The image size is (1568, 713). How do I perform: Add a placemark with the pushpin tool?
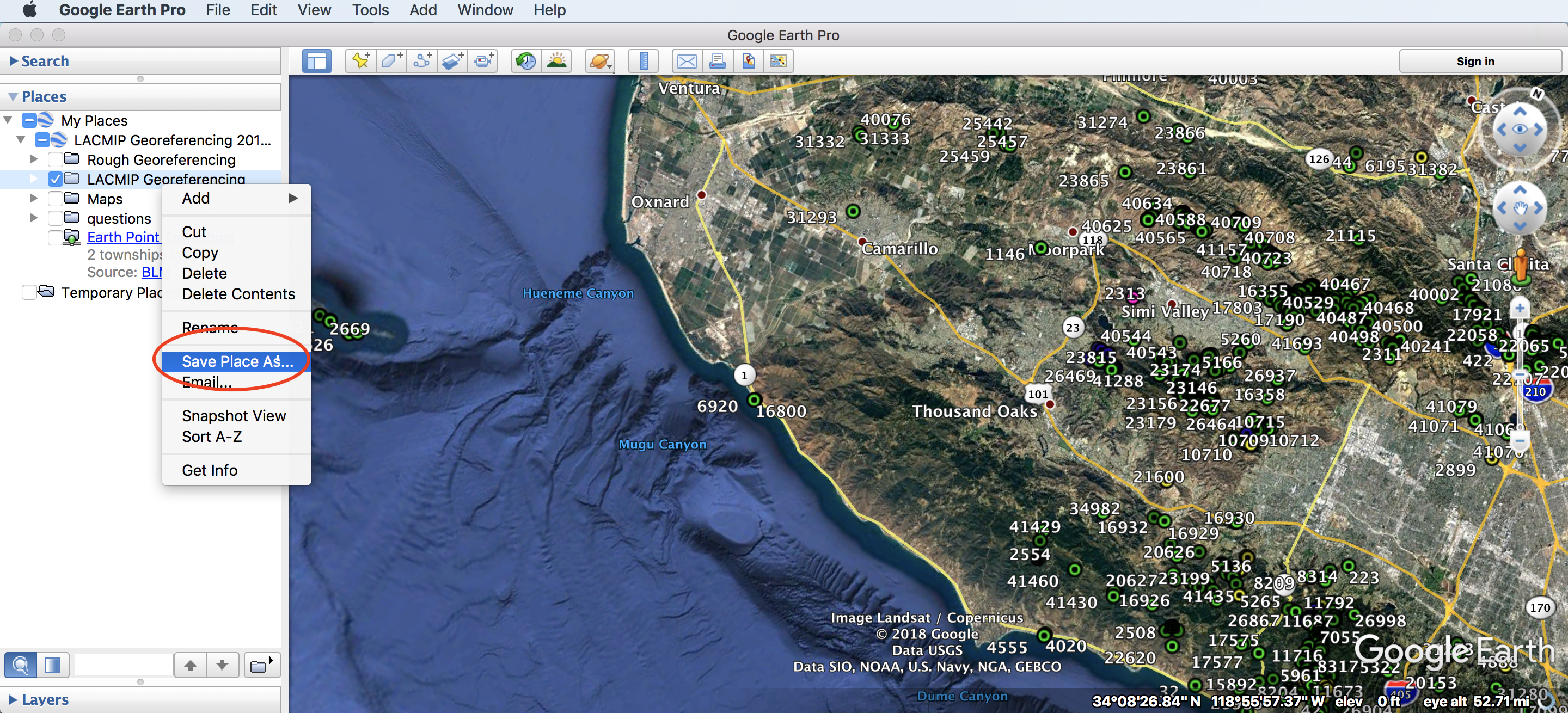tap(360, 62)
